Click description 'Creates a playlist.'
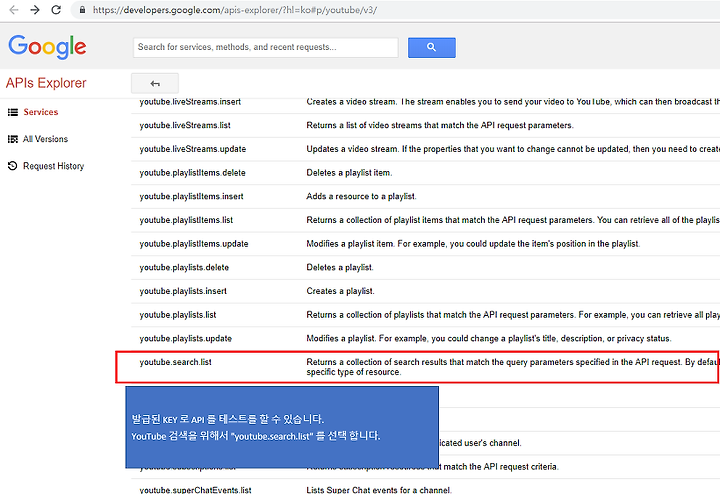Screen dimensions: 720x494 tap(340, 291)
